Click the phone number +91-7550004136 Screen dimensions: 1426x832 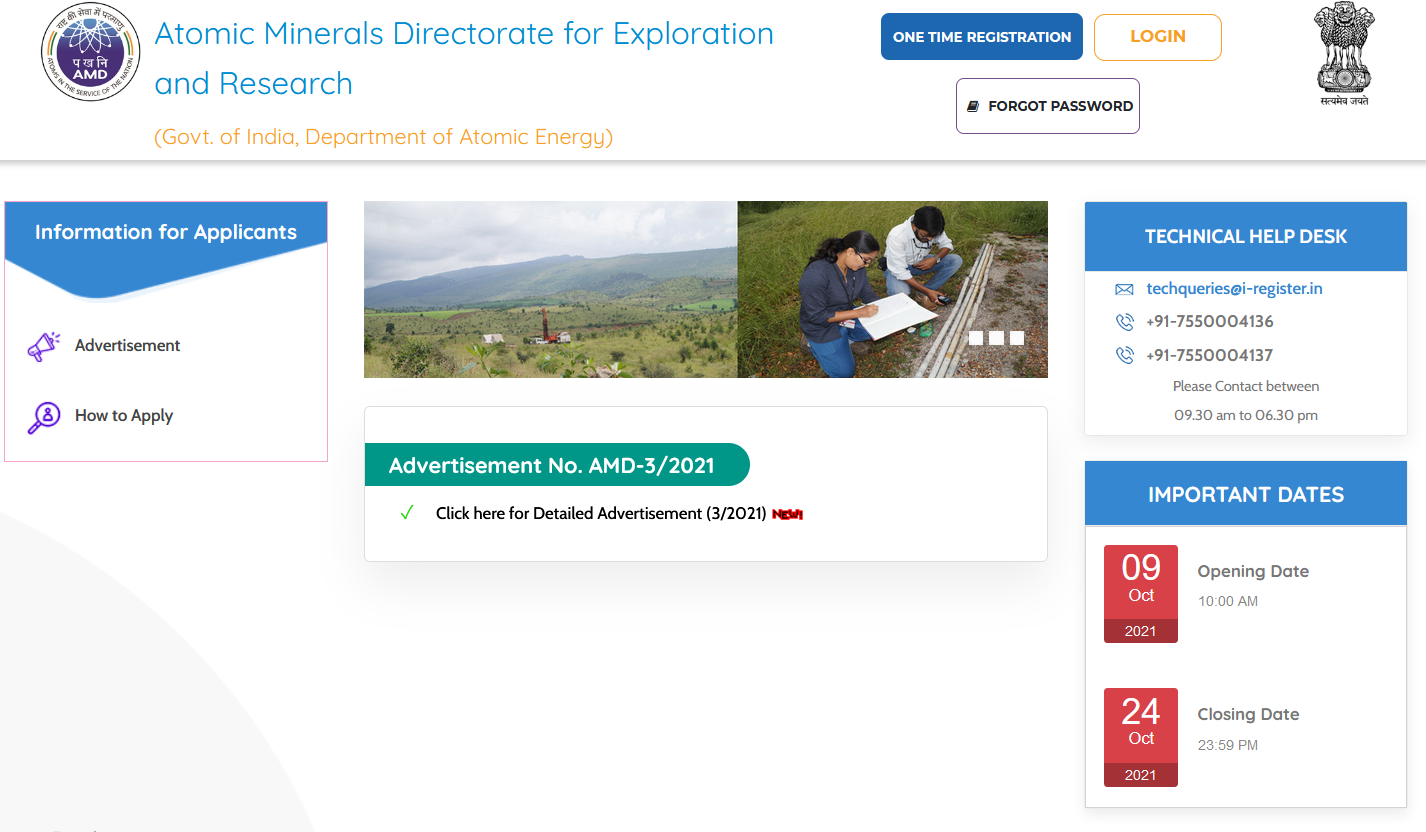[1210, 322]
